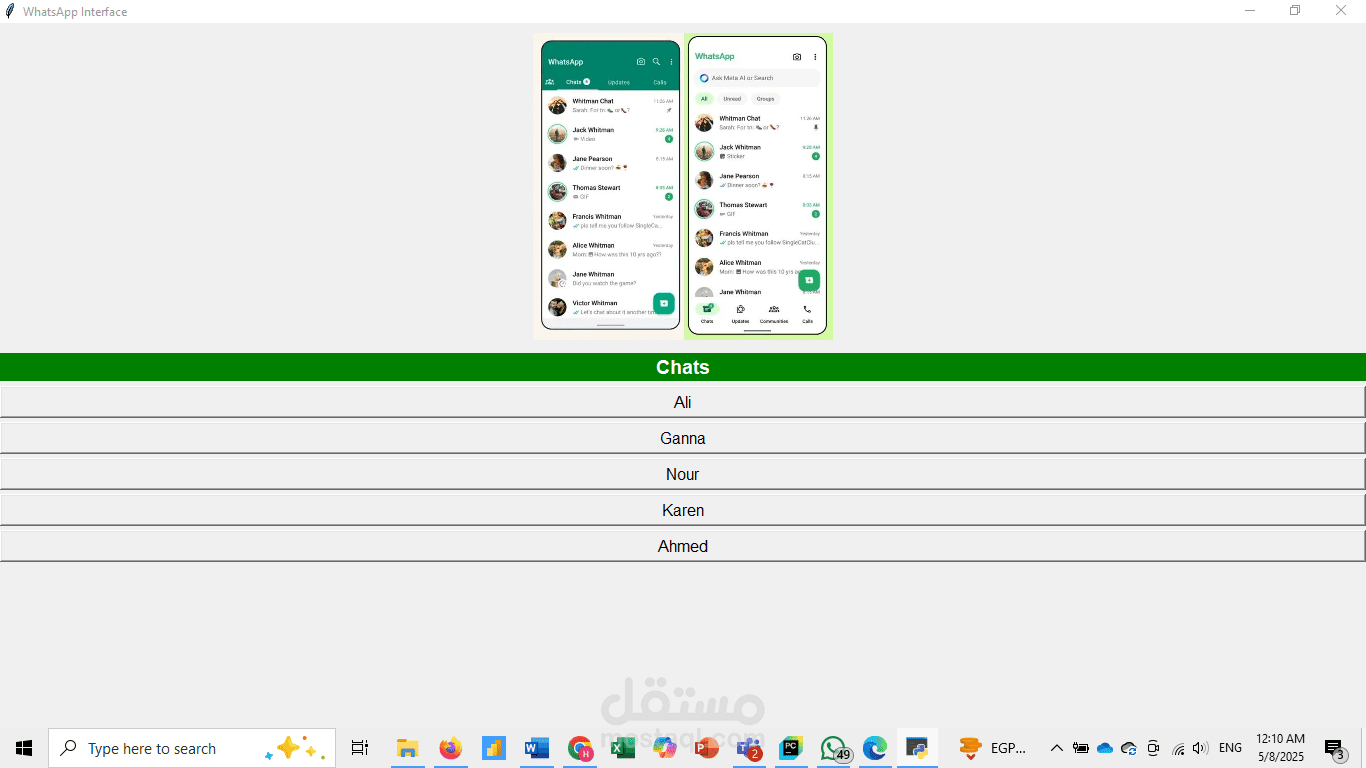The image size is (1366, 768).
Task: Open the chat with Karen
Action: pos(683,510)
